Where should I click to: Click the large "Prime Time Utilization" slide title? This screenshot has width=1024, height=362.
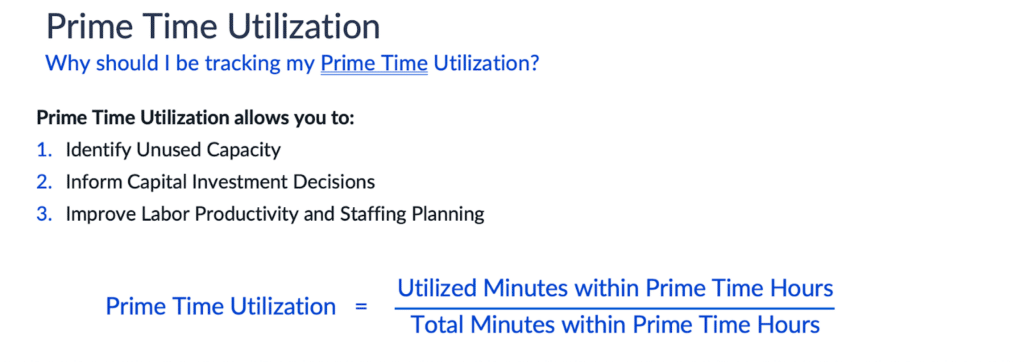(x=214, y=27)
